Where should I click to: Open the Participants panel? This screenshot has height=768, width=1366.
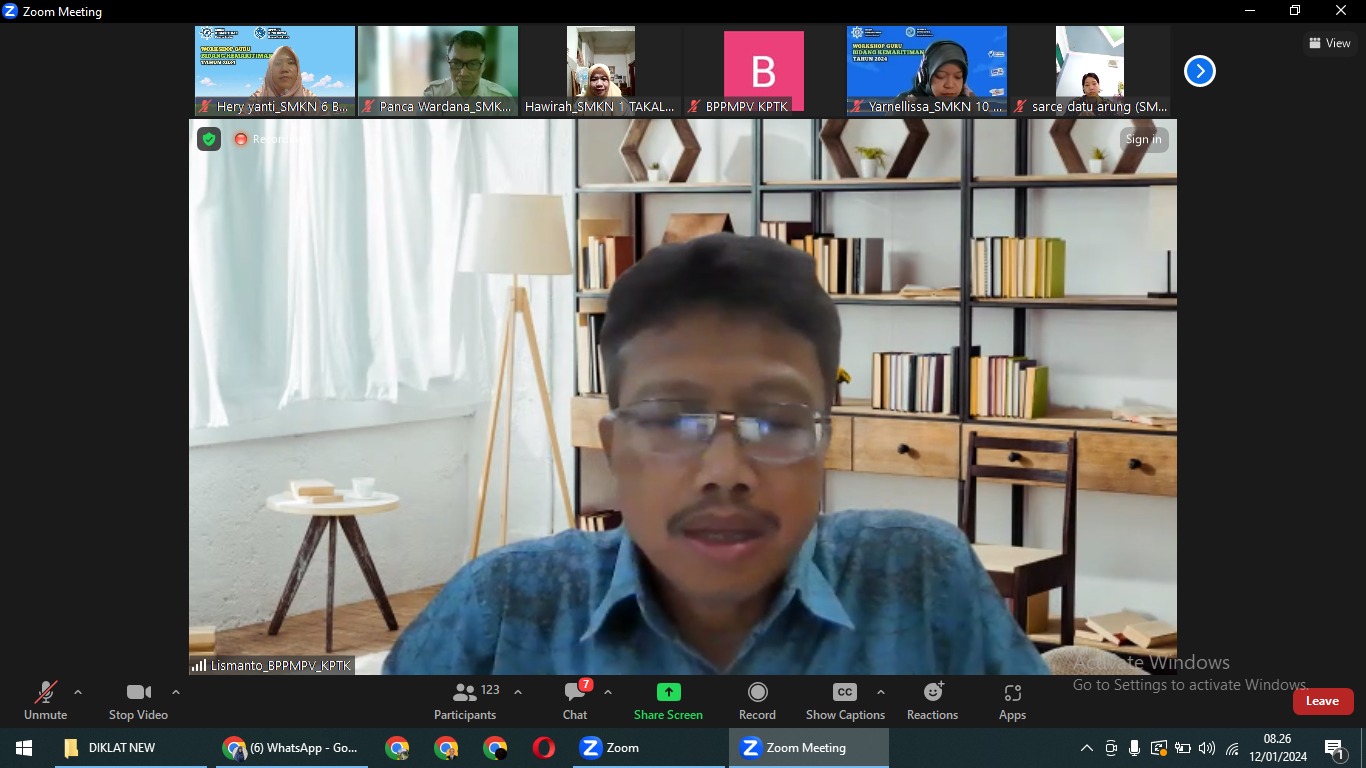click(x=465, y=700)
